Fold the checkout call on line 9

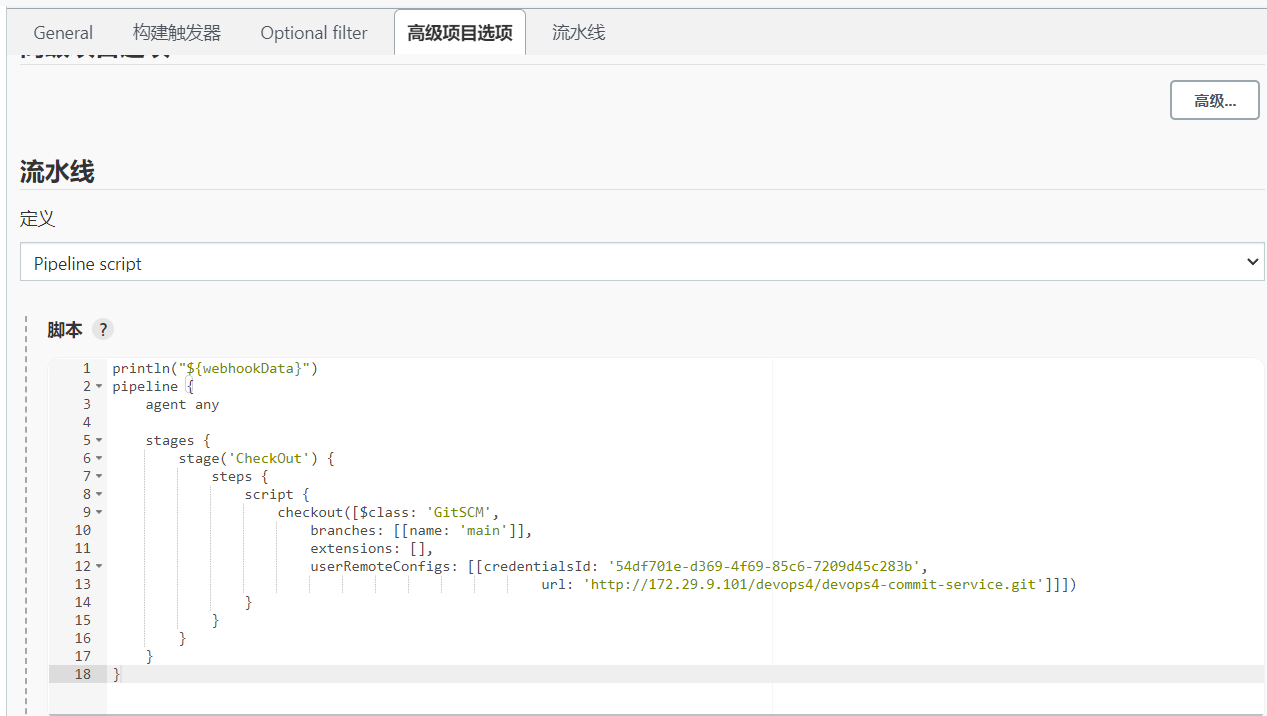click(99, 513)
